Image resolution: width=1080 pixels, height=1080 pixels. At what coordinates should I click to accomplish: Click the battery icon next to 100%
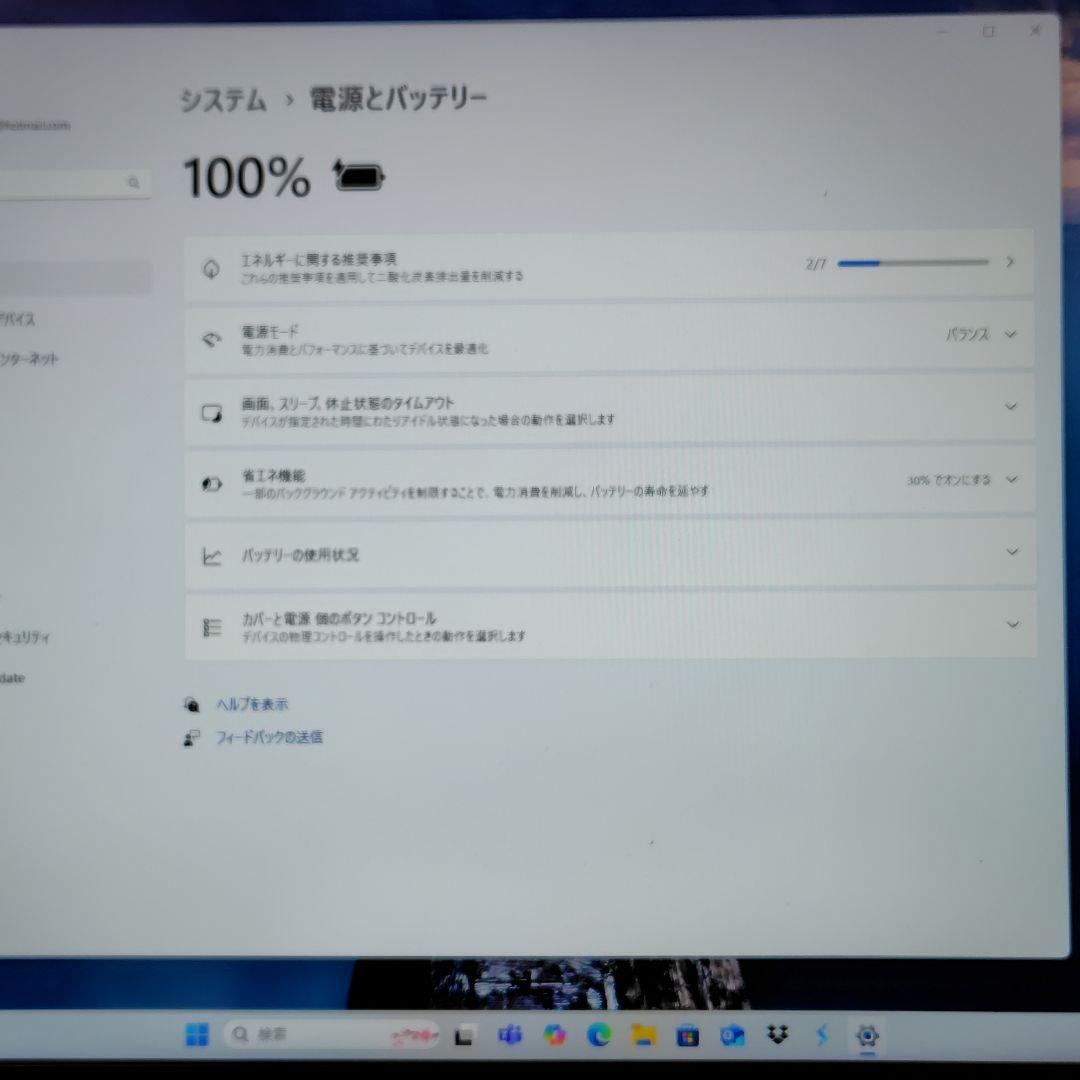click(357, 177)
